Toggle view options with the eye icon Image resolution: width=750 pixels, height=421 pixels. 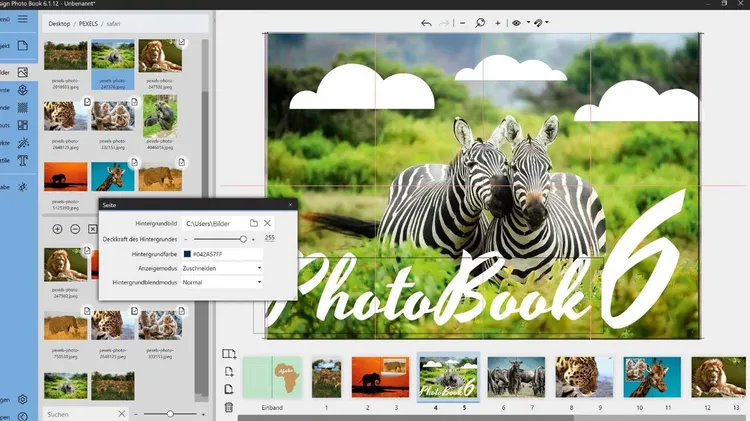coord(517,23)
